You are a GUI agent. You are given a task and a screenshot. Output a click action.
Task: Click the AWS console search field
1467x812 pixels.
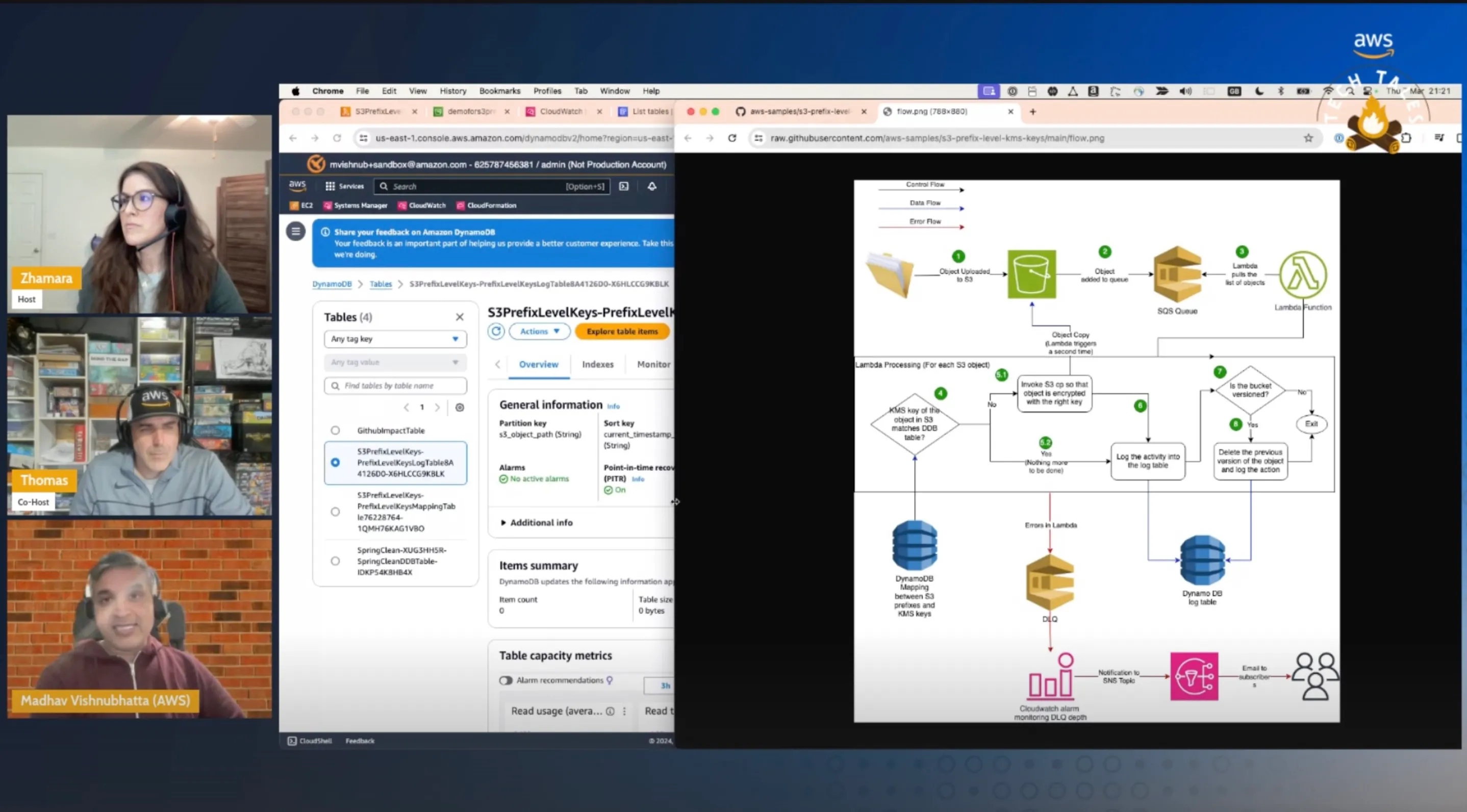click(492, 186)
